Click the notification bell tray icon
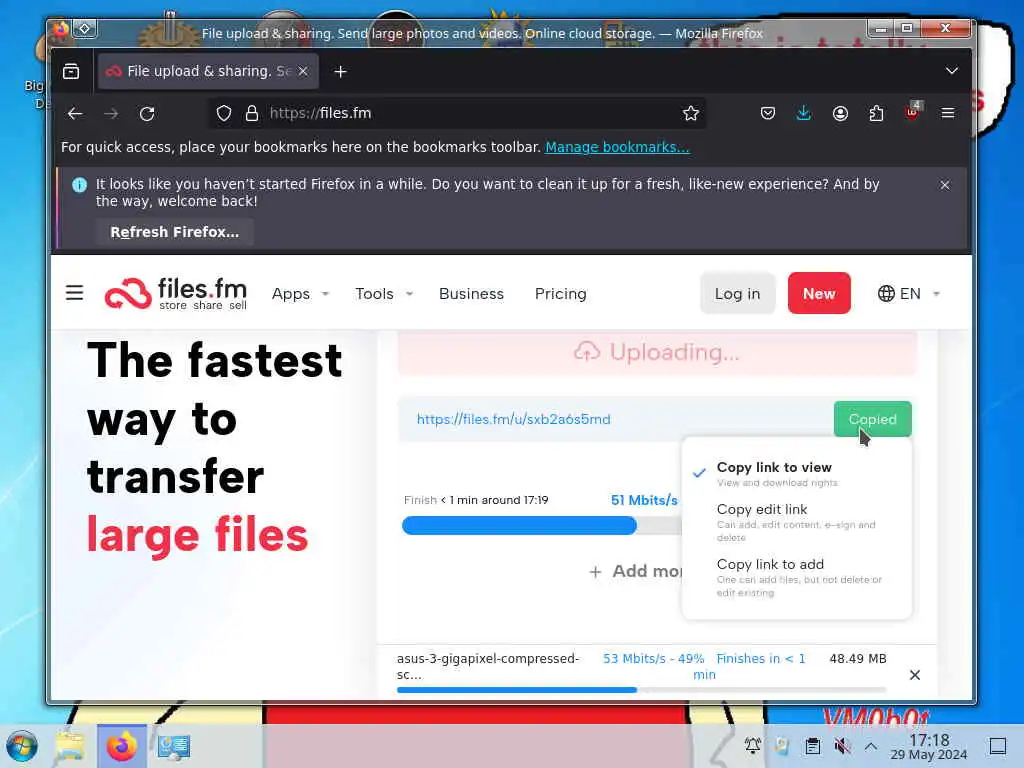 point(752,746)
